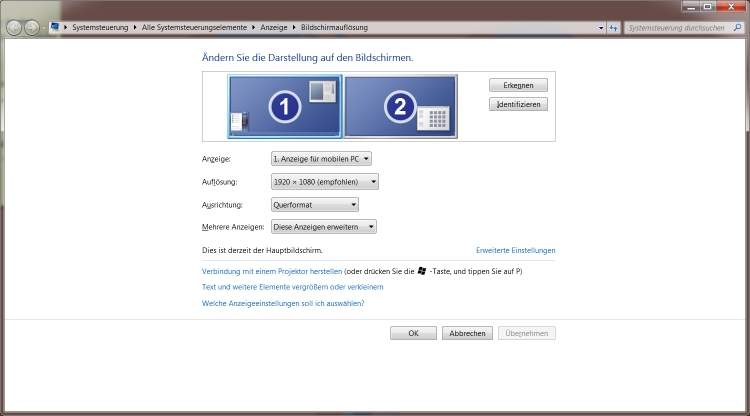Viewport: 750px width, 416px height.
Task: Click the Forward navigation arrow
Action: tap(32, 28)
